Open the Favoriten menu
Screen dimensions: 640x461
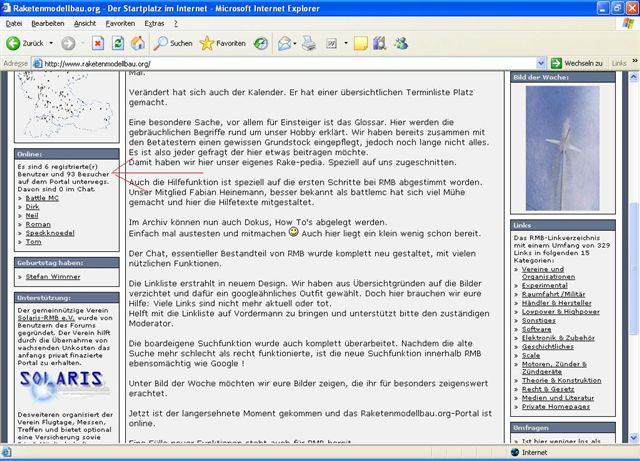120,22
